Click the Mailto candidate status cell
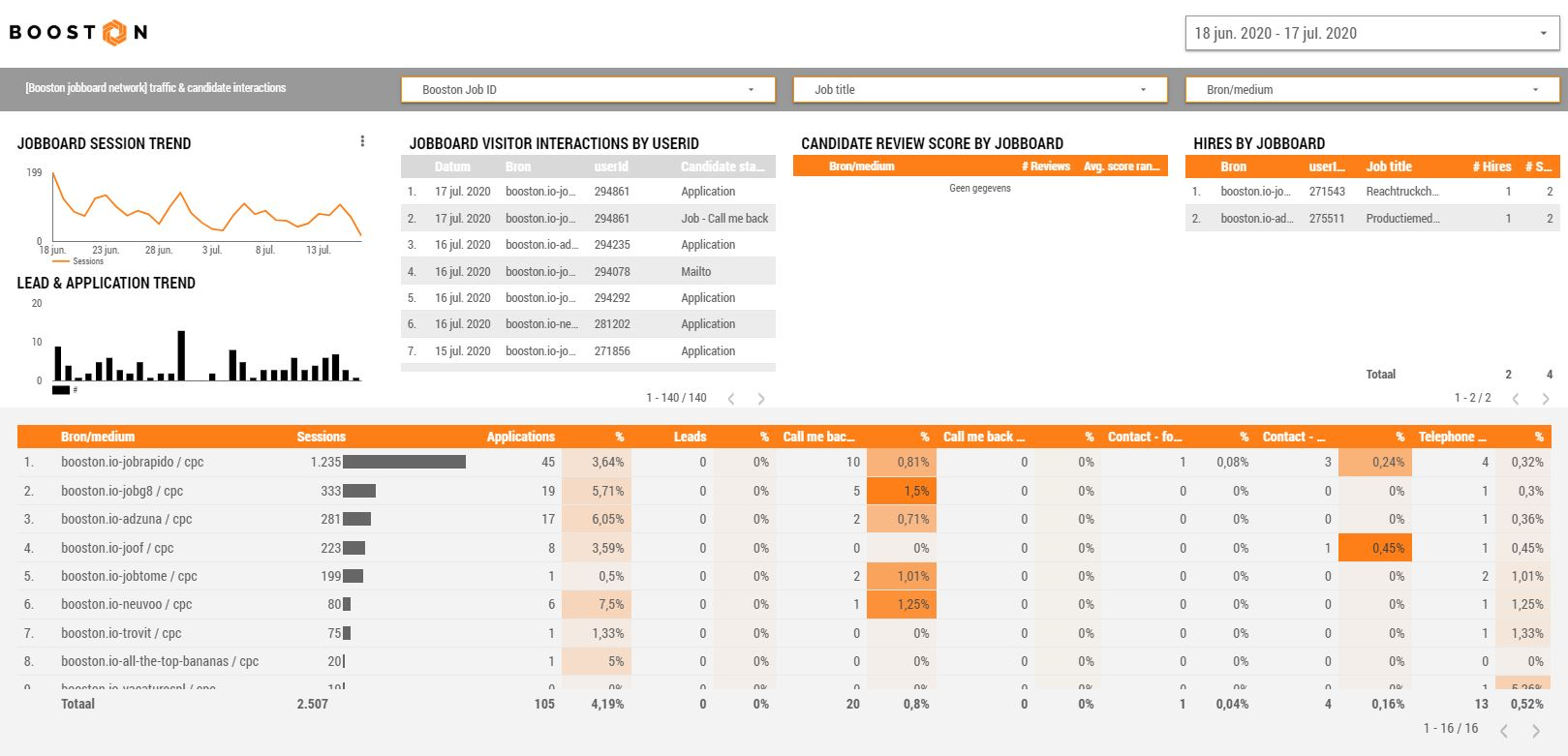Screen dimensions: 1568x756 click(695, 272)
